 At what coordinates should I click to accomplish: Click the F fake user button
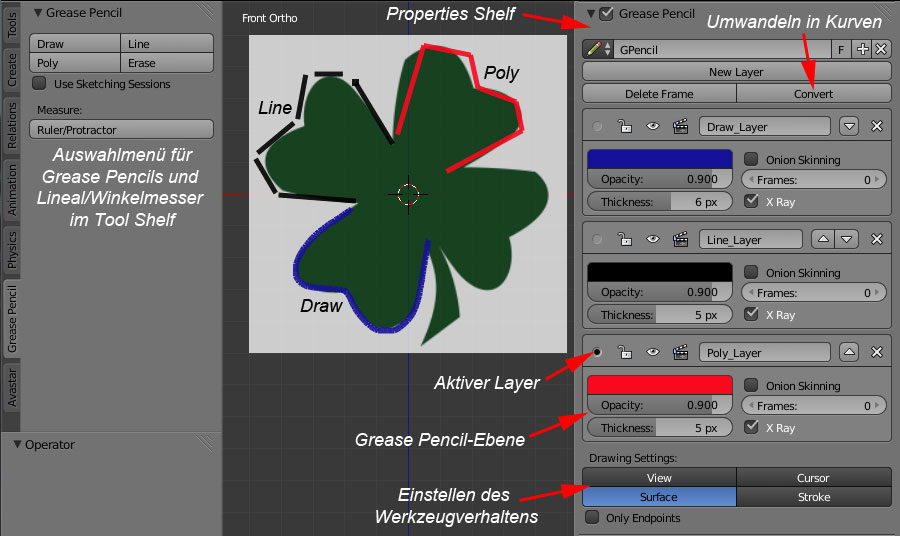tap(842, 49)
